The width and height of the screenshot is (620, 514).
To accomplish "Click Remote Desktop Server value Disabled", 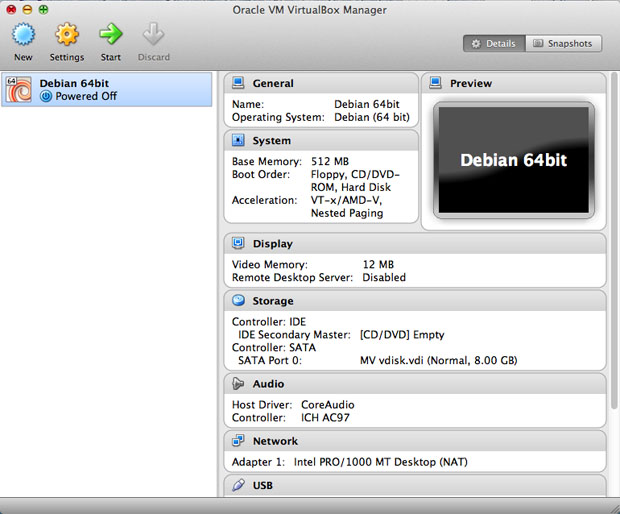I will (x=384, y=278).
